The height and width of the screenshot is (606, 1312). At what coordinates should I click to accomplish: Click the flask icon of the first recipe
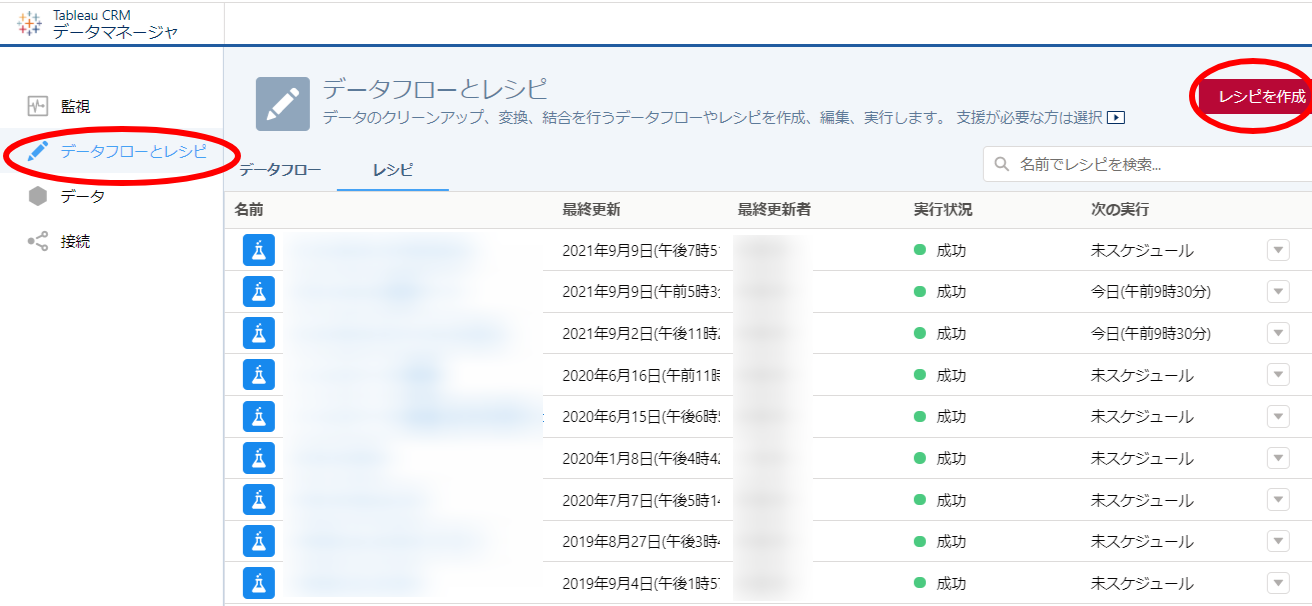[258, 250]
